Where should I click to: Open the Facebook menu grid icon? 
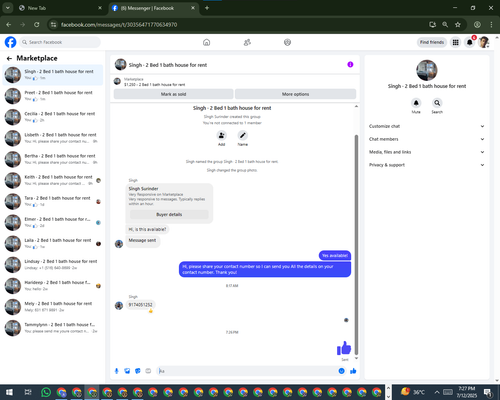point(455,42)
